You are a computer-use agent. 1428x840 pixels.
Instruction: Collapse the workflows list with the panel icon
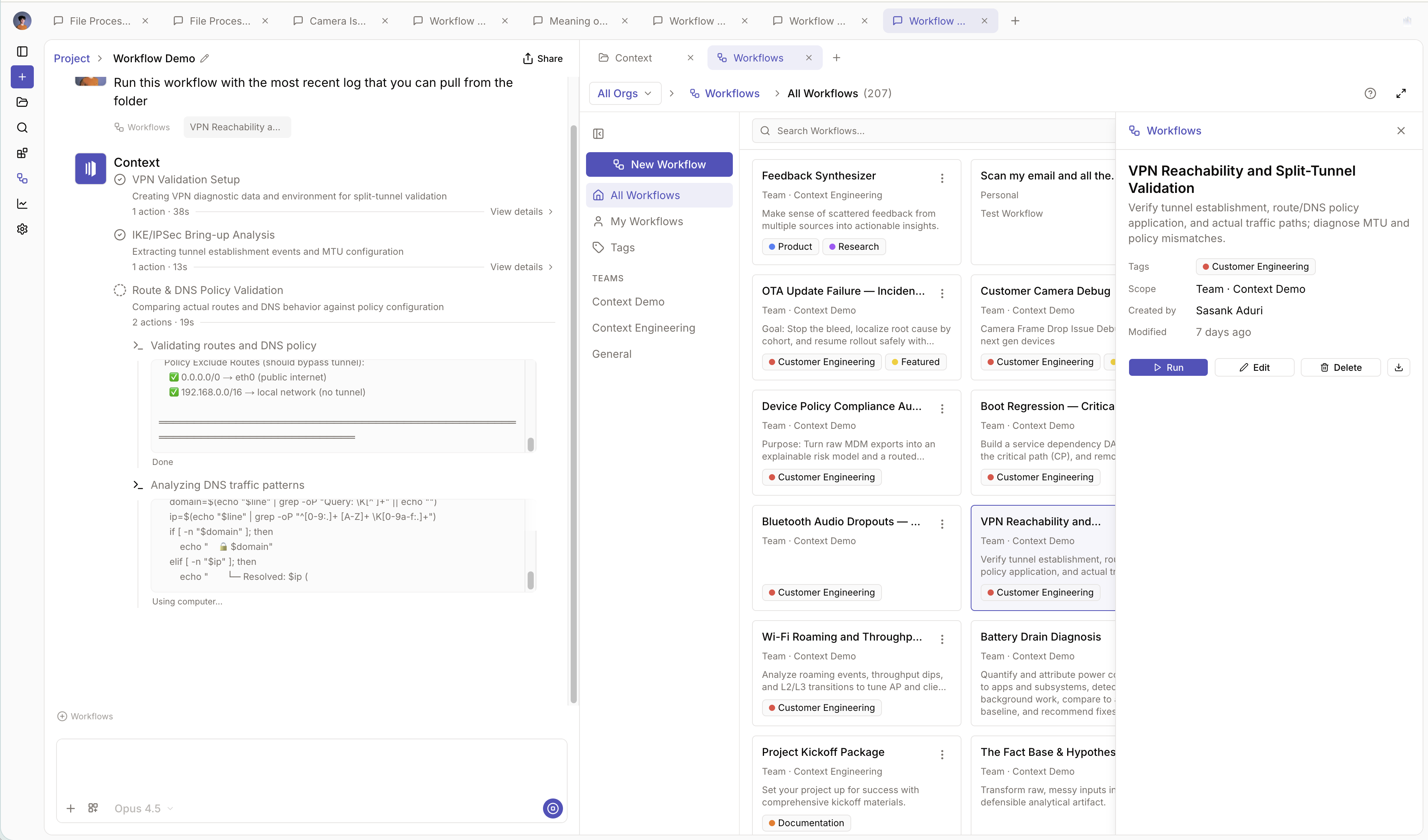(598, 134)
